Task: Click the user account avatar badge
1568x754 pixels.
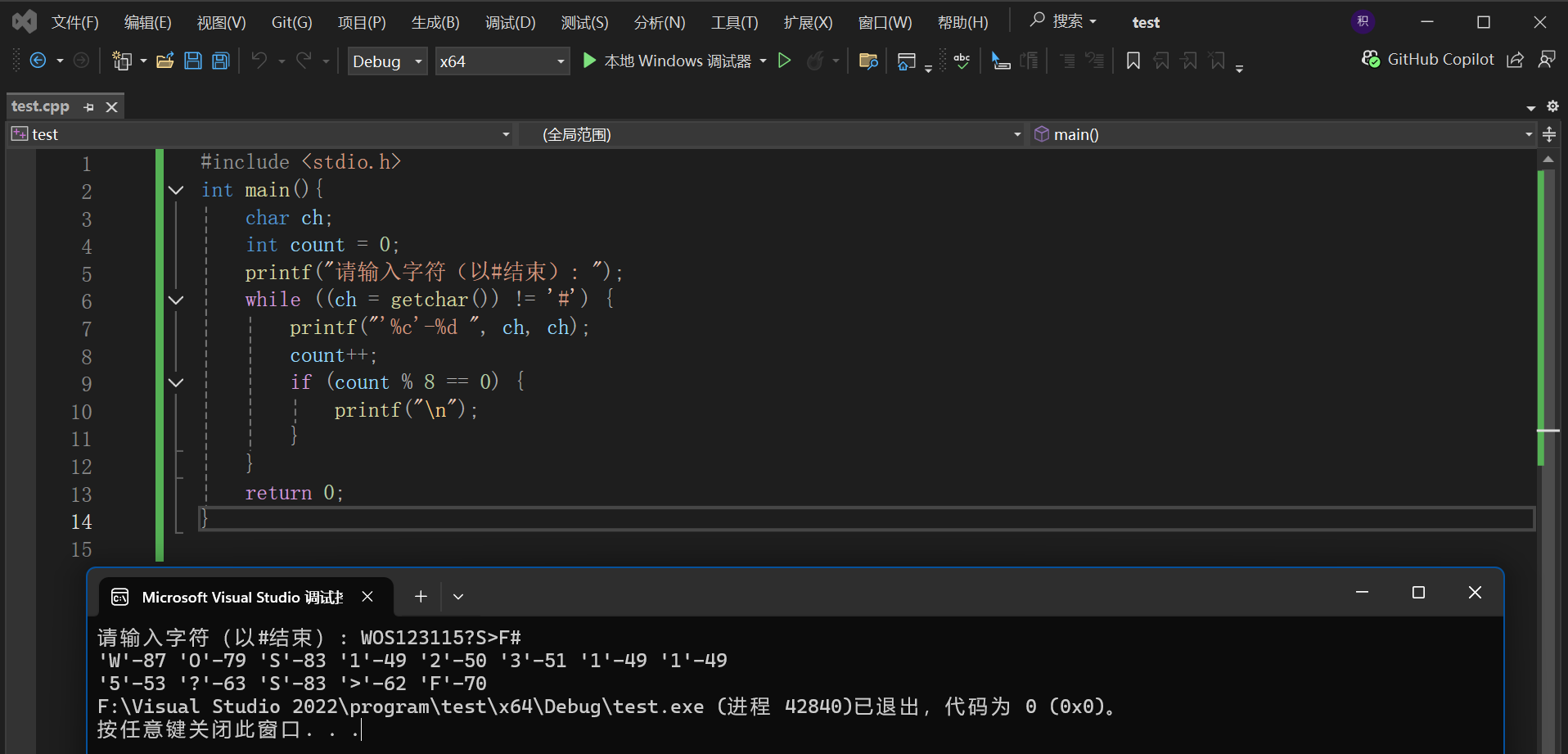Action: coord(1363,22)
